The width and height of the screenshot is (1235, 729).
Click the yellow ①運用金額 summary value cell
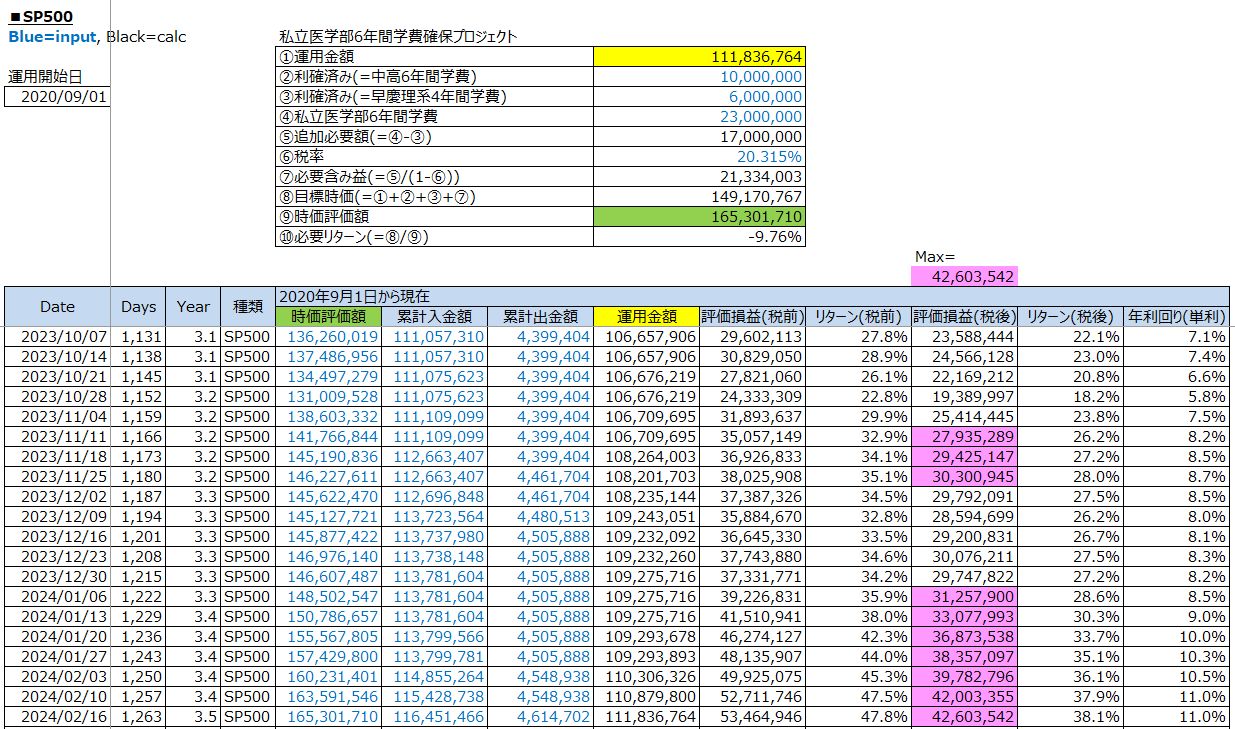pos(698,57)
